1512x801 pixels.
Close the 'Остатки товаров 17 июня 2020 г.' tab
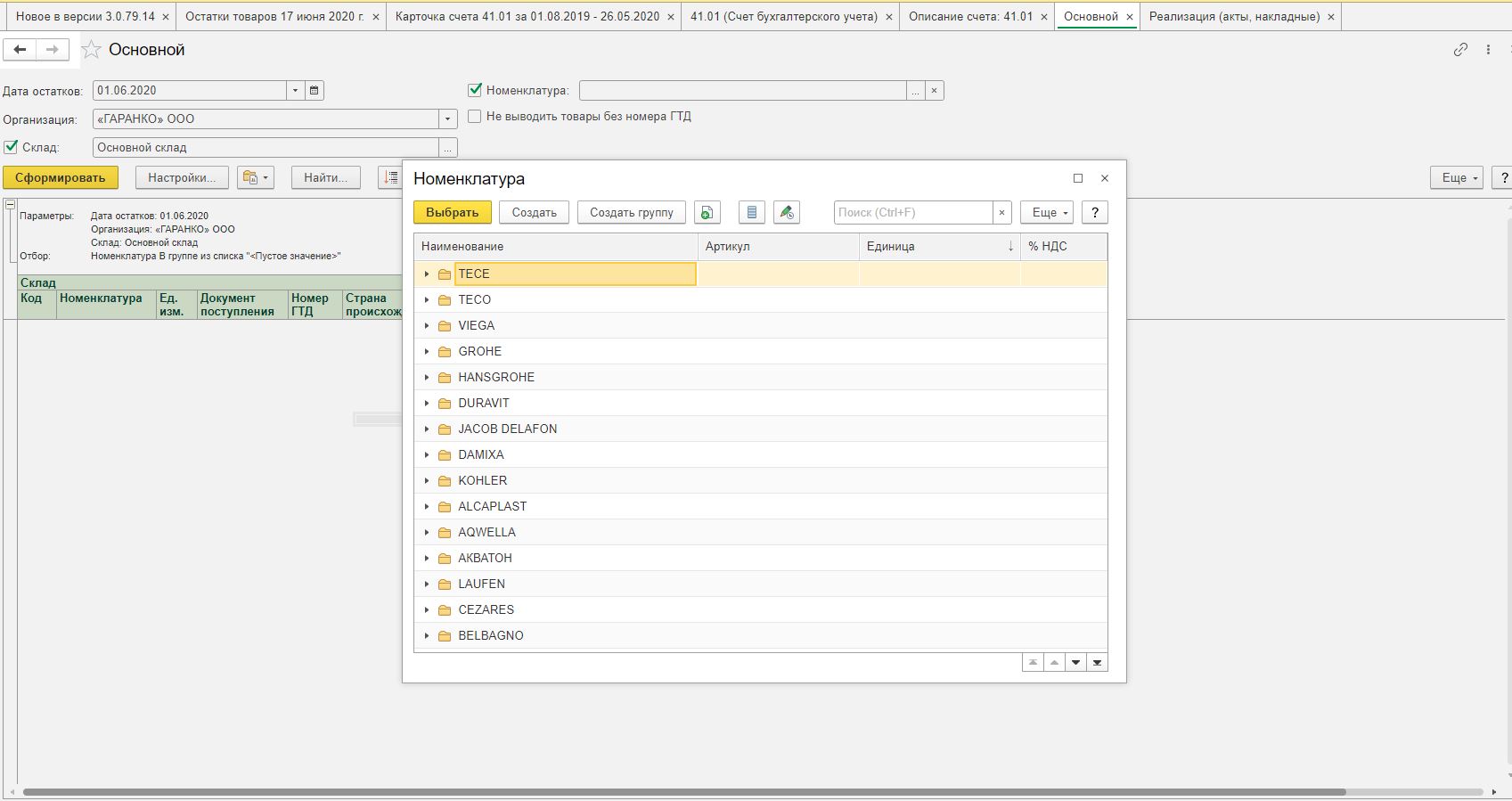click(375, 17)
